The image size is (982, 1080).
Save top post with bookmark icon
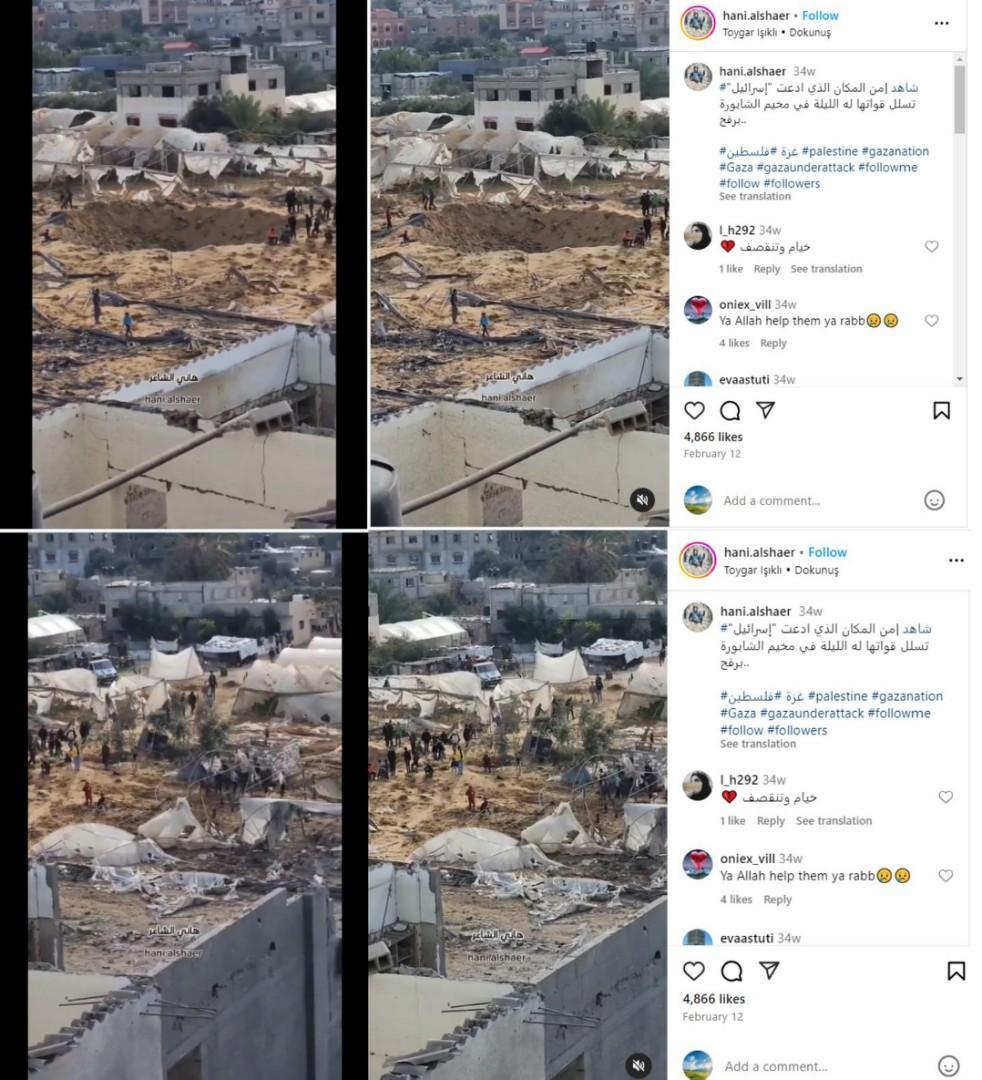coord(941,411)
